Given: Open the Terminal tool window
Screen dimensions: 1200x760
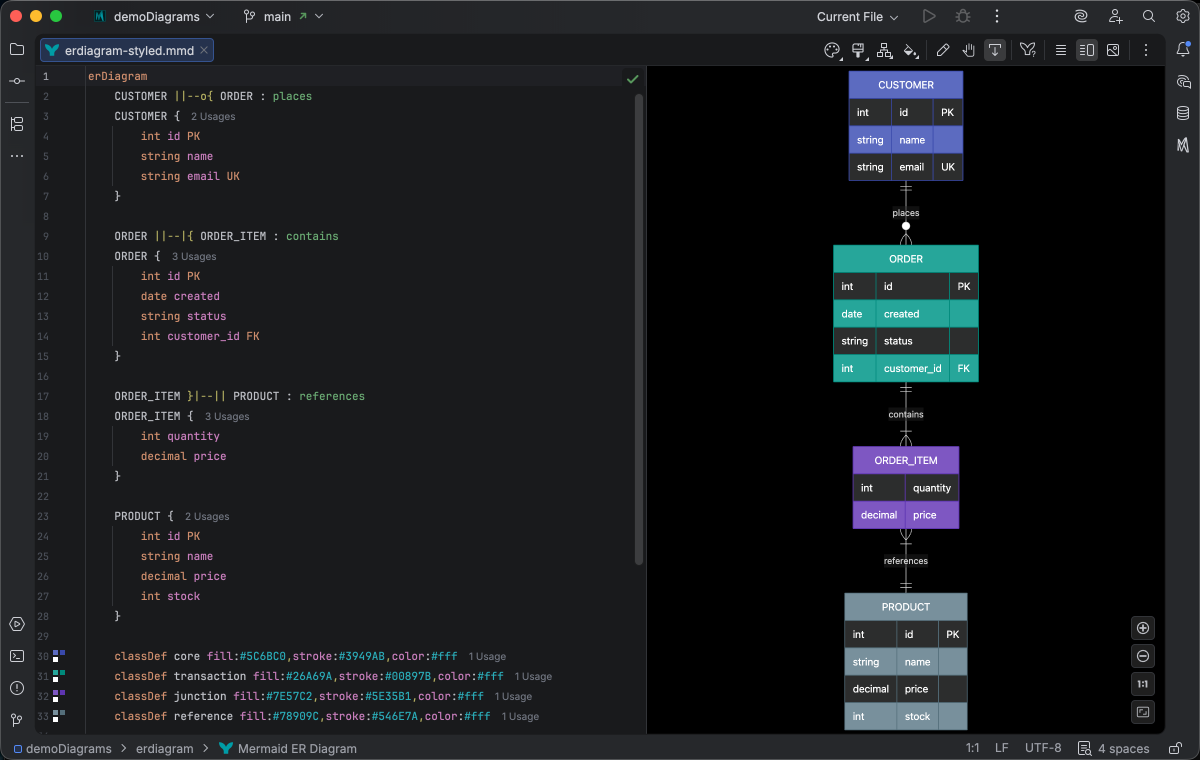Looking at the screenshot, I should 17,656.
